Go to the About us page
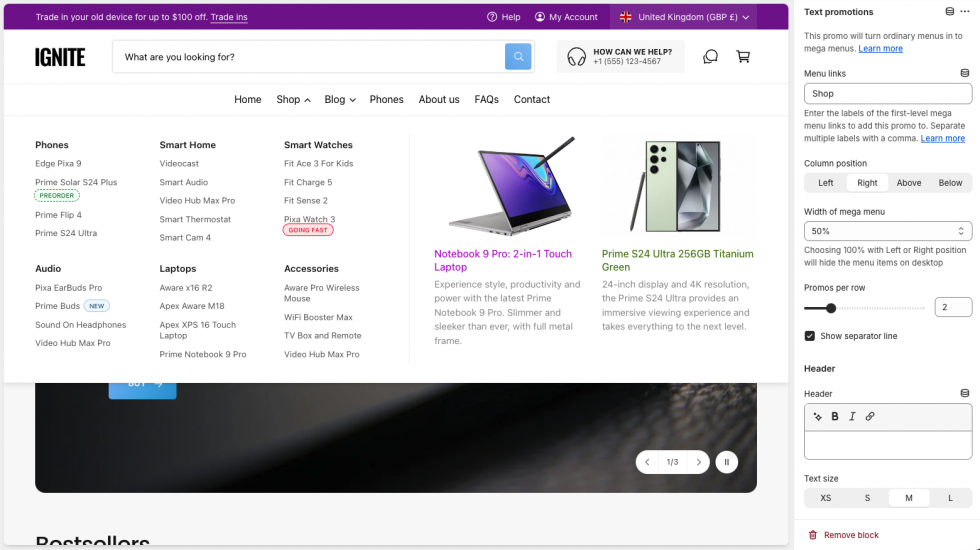Screen dimensions: 980x550 click(439, 100)
